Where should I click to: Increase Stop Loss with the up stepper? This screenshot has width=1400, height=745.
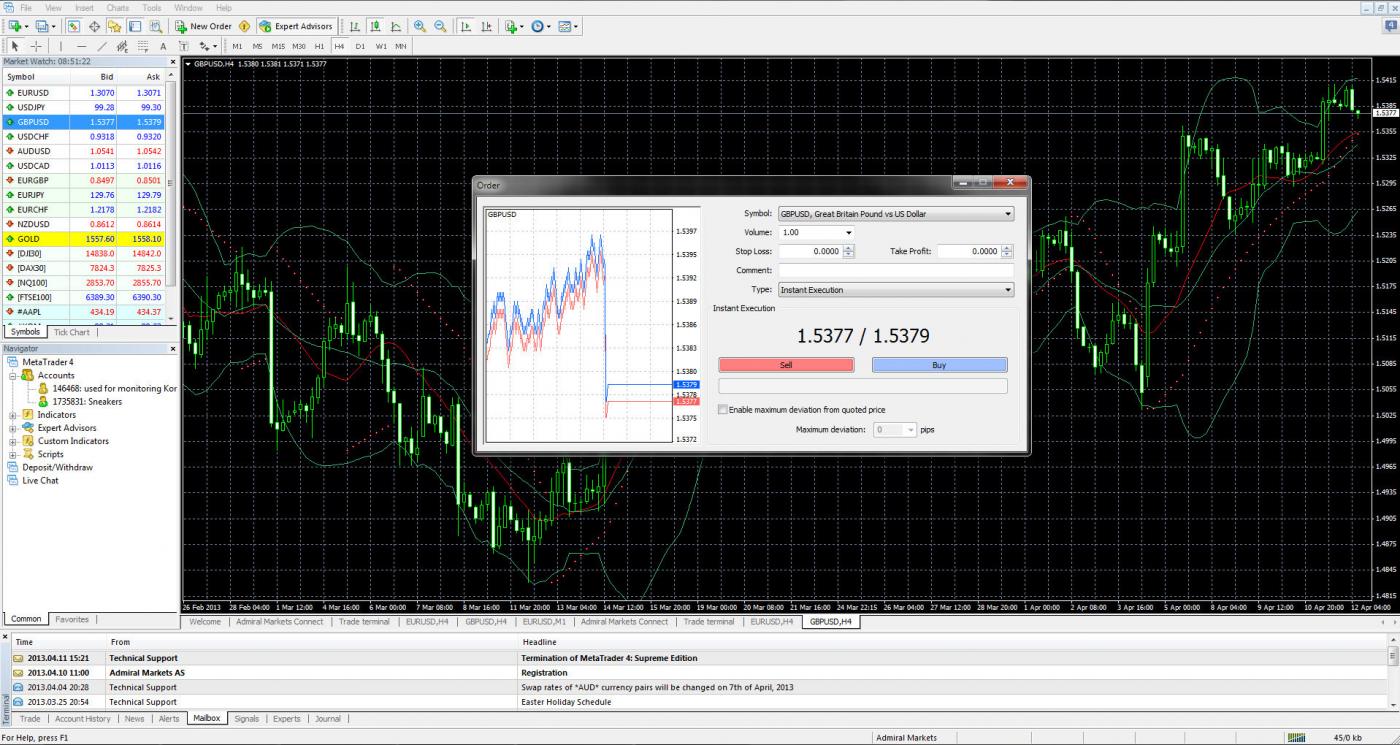[849, 247]
